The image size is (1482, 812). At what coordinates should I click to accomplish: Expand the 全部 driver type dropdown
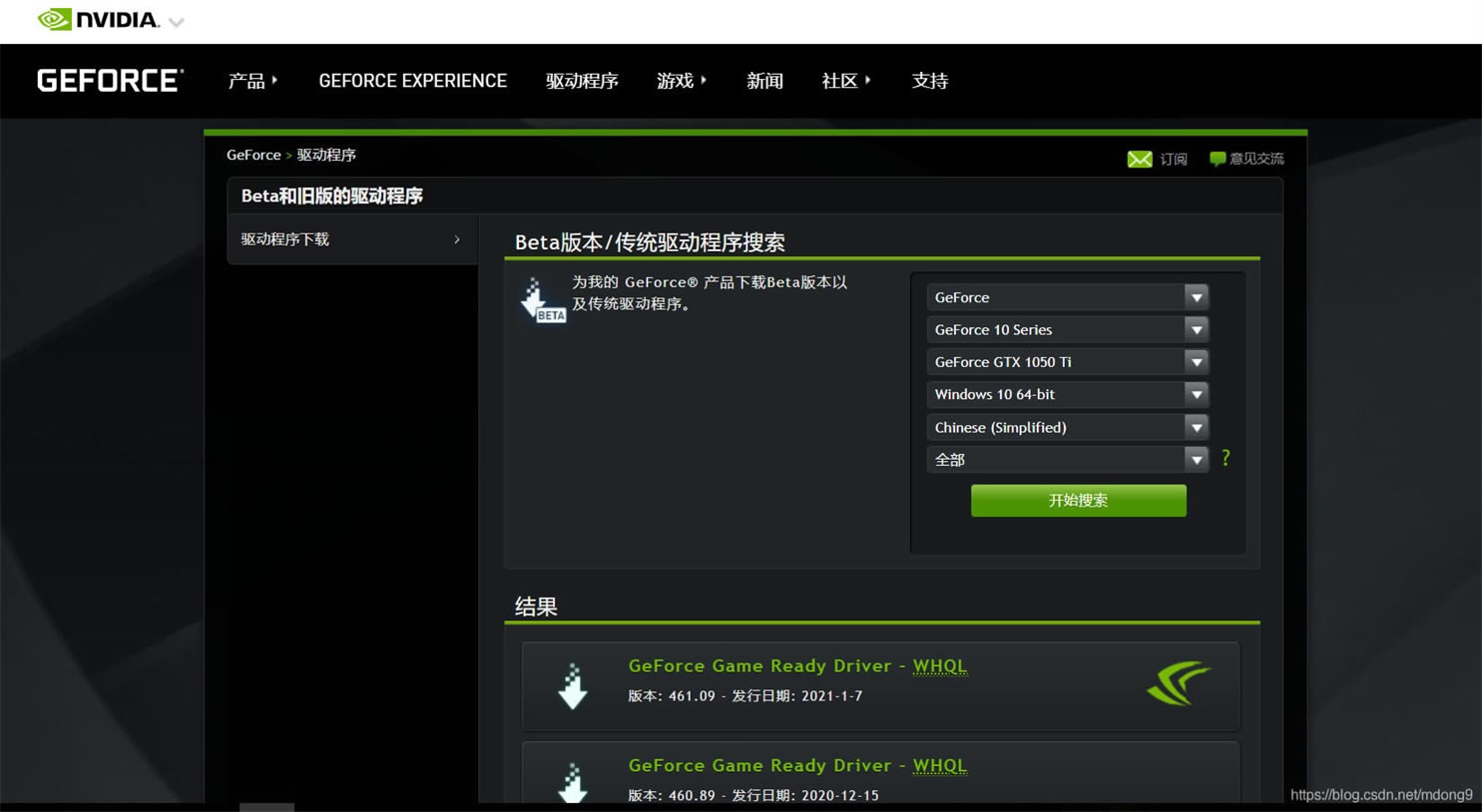click(x=1068, y=460)
